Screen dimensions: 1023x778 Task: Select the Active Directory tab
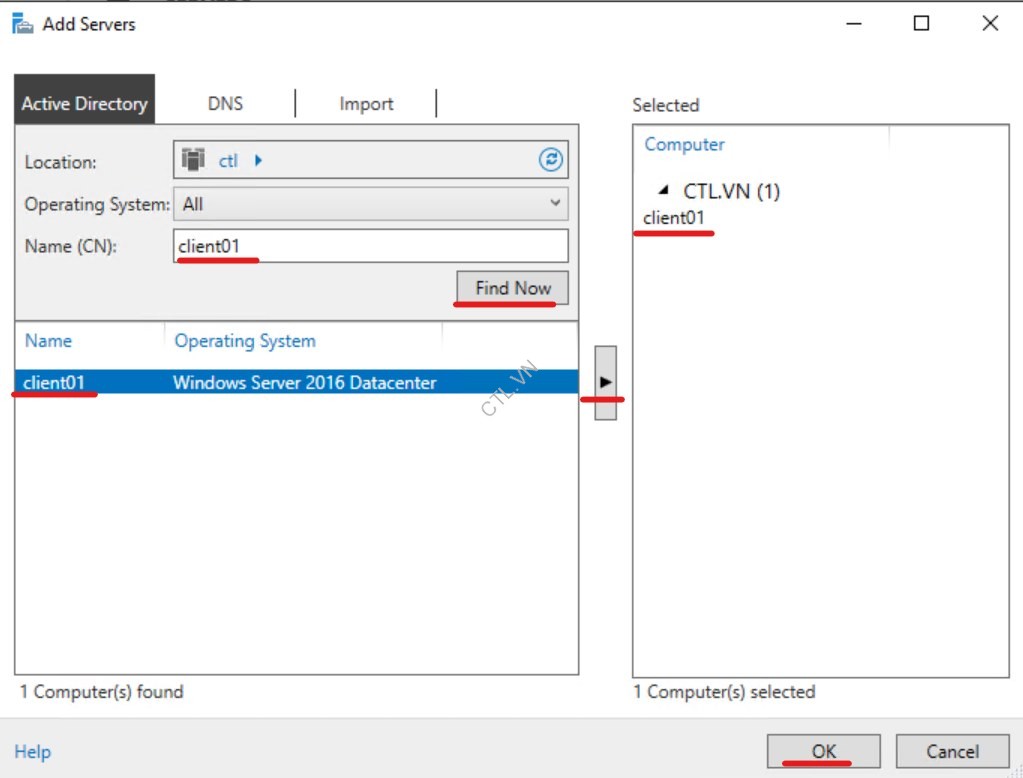tap(84, 101)
